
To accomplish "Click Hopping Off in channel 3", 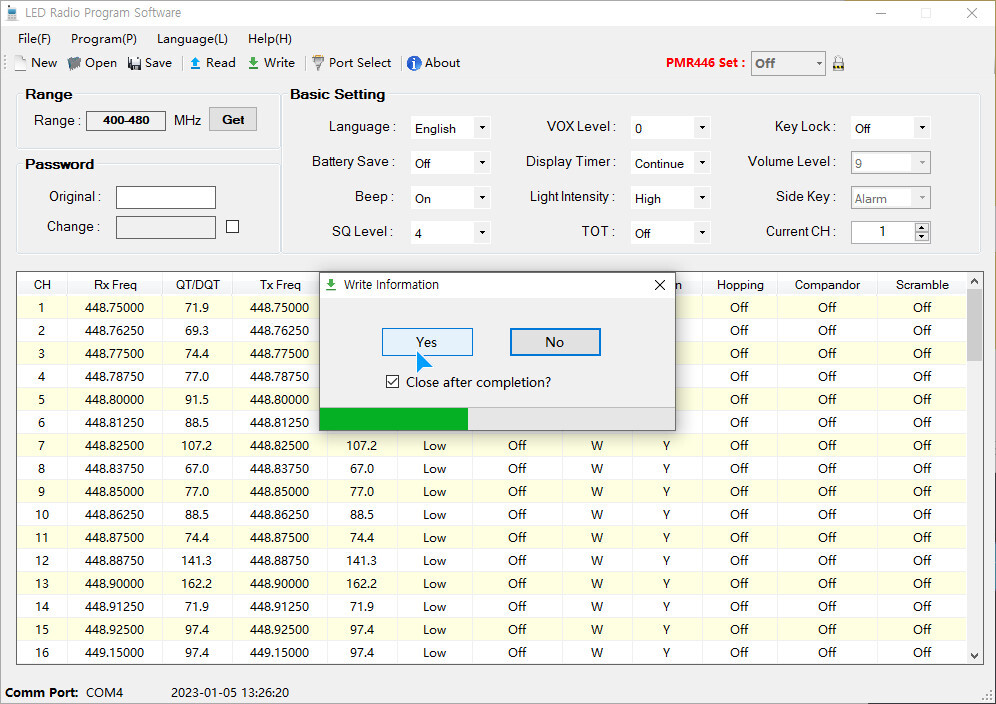I will [739, 353].
